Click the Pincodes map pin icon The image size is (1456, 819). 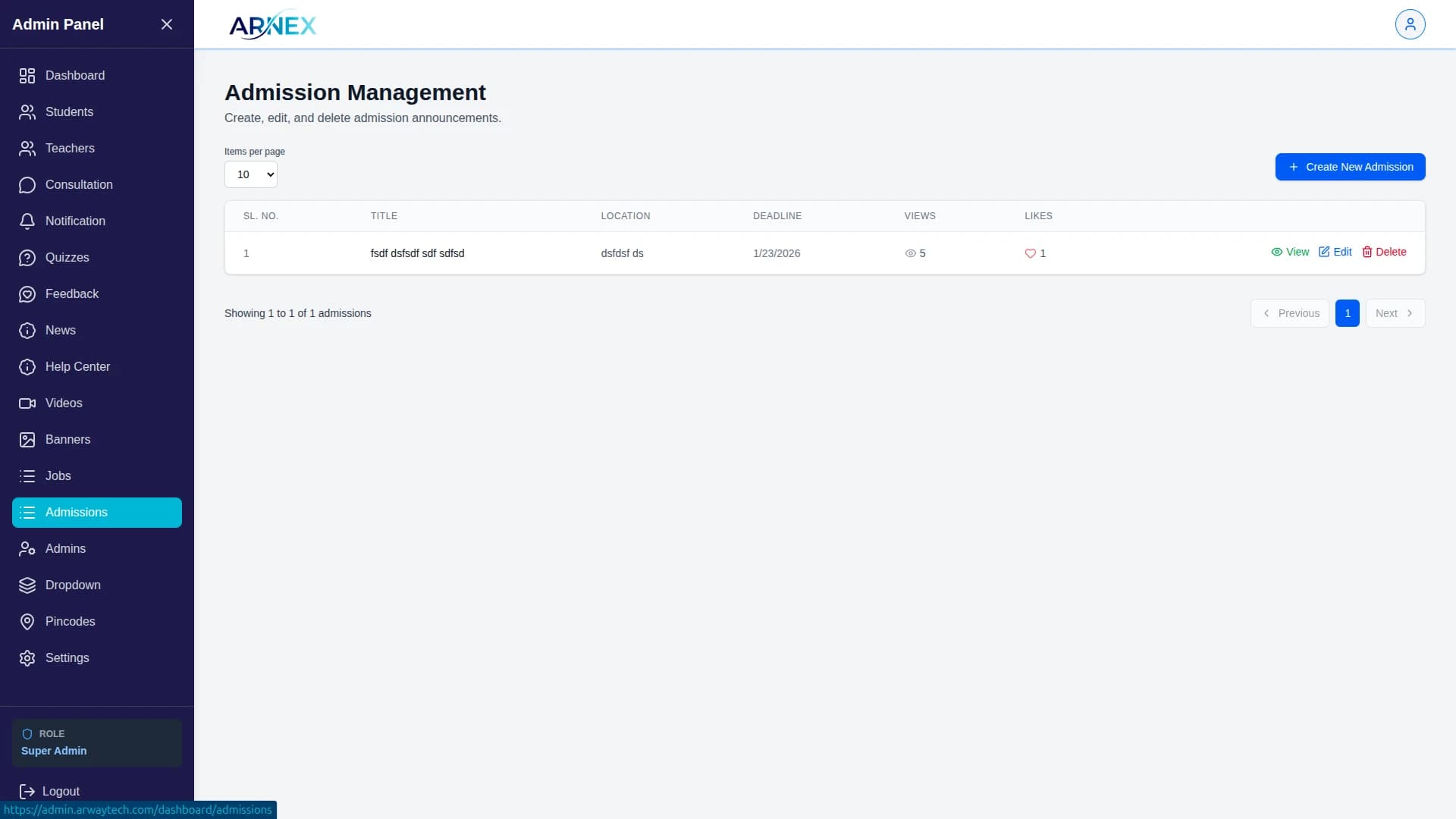27,622
